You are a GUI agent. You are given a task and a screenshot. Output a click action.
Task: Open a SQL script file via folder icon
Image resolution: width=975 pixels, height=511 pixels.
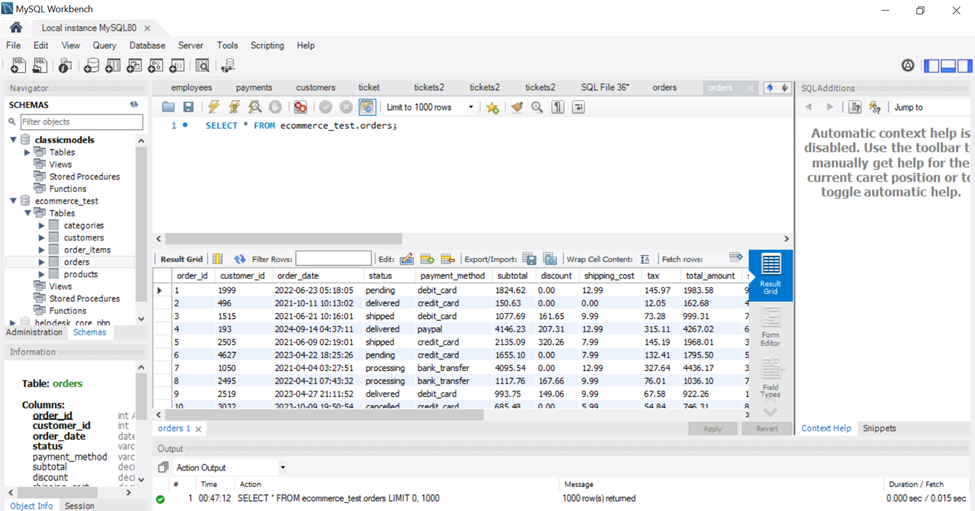[x=168, y=107]
